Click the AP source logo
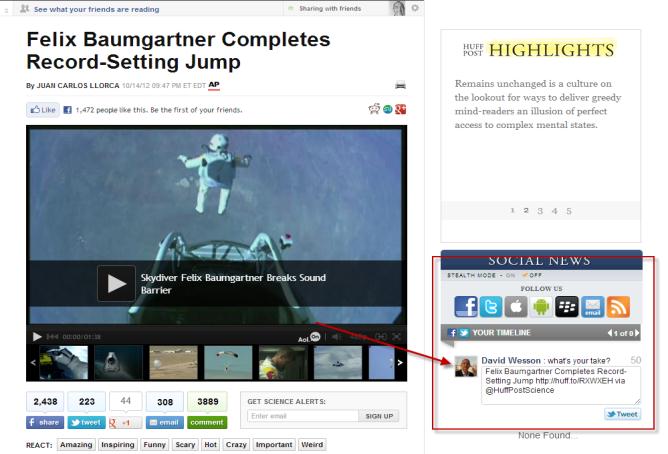This screenshot has width=668, height=454. coord(214,85)
